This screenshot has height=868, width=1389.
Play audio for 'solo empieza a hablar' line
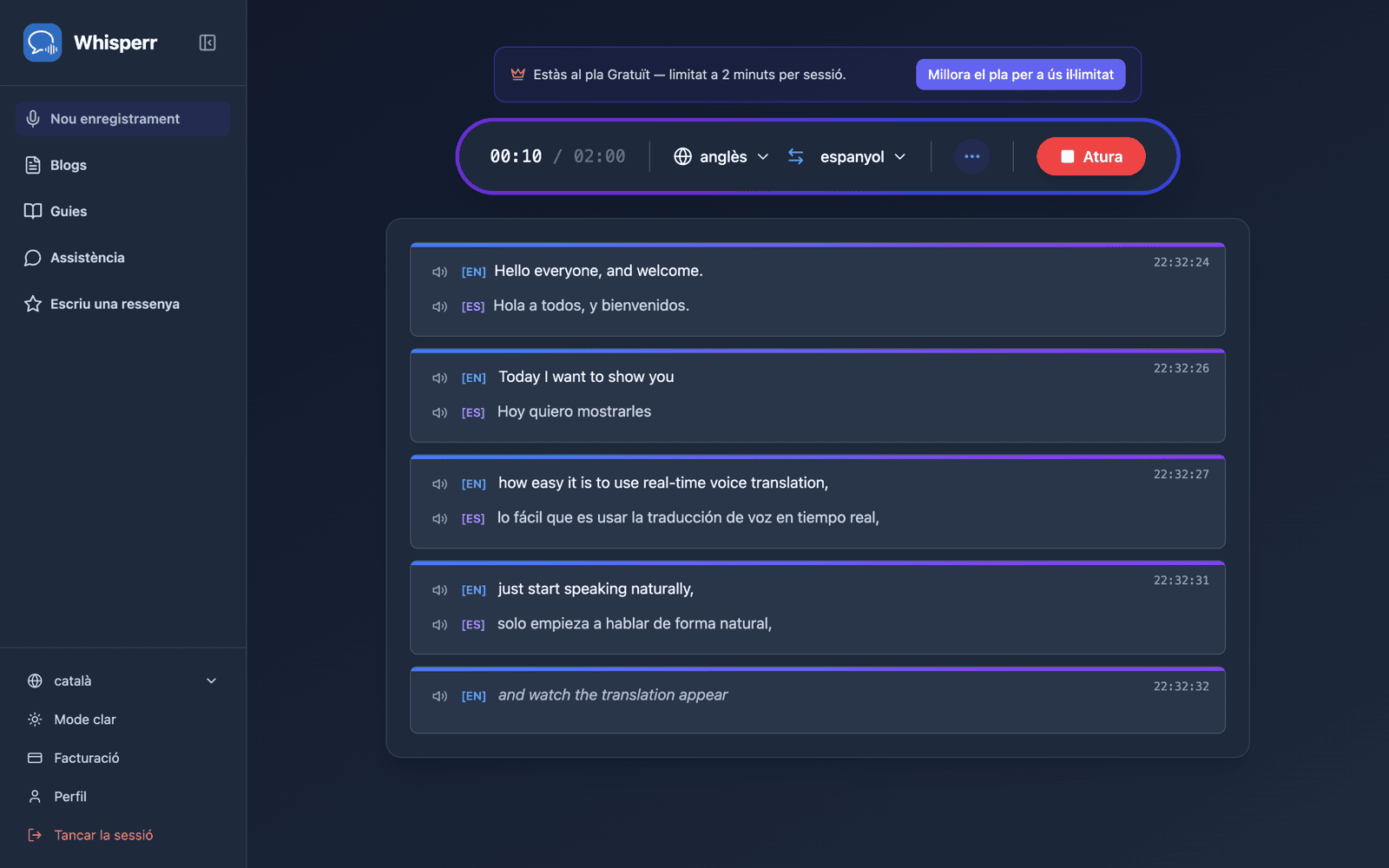(440, 624)
